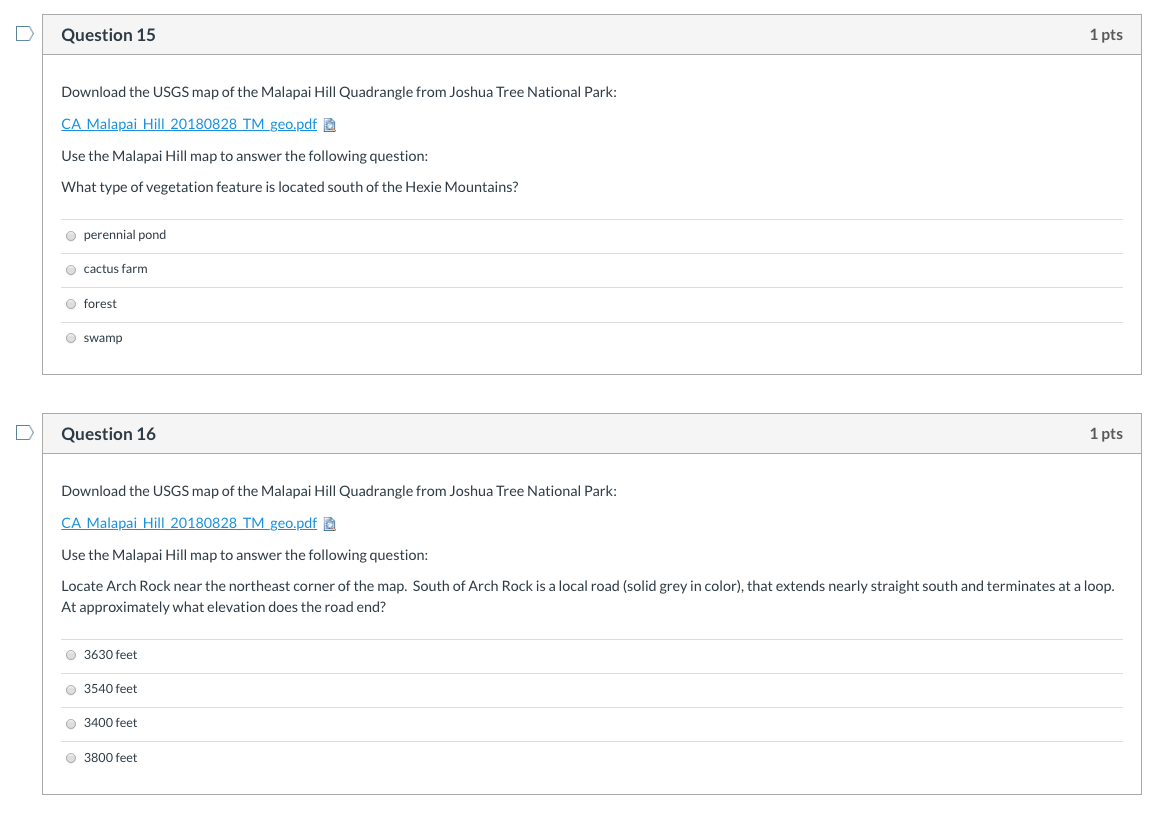Click the "Question 16" heading
Screen dimensions: 1166x815
(109, 434)
